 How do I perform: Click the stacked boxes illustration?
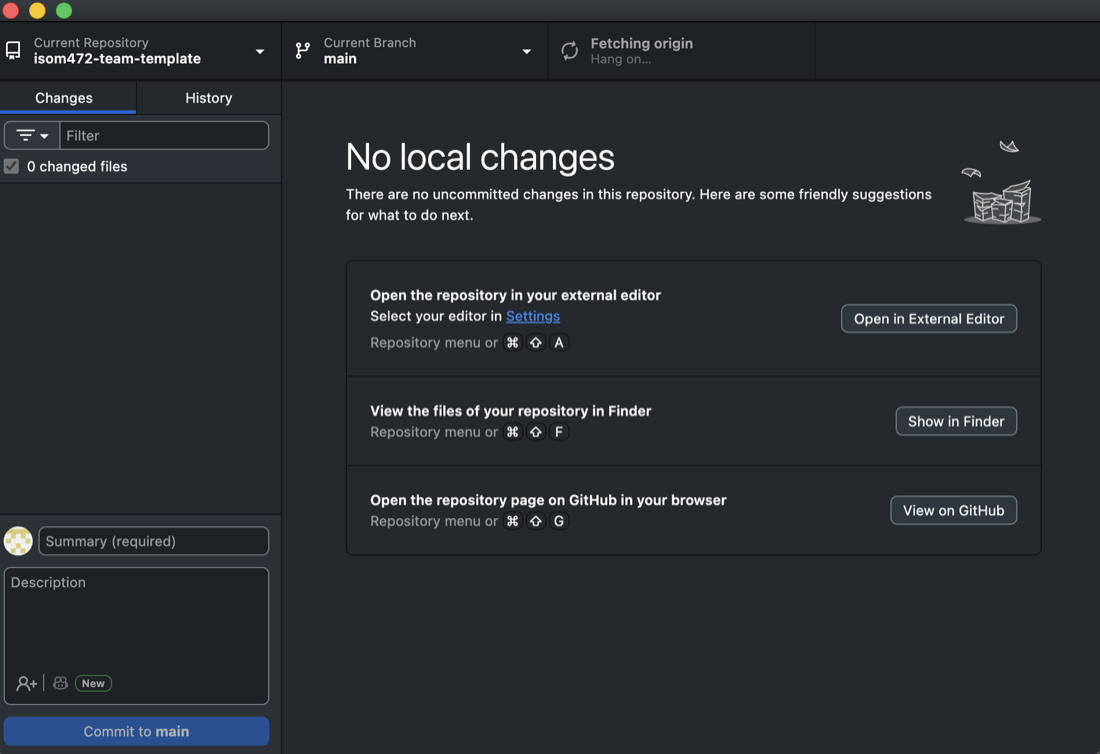tap(1002, 203)
